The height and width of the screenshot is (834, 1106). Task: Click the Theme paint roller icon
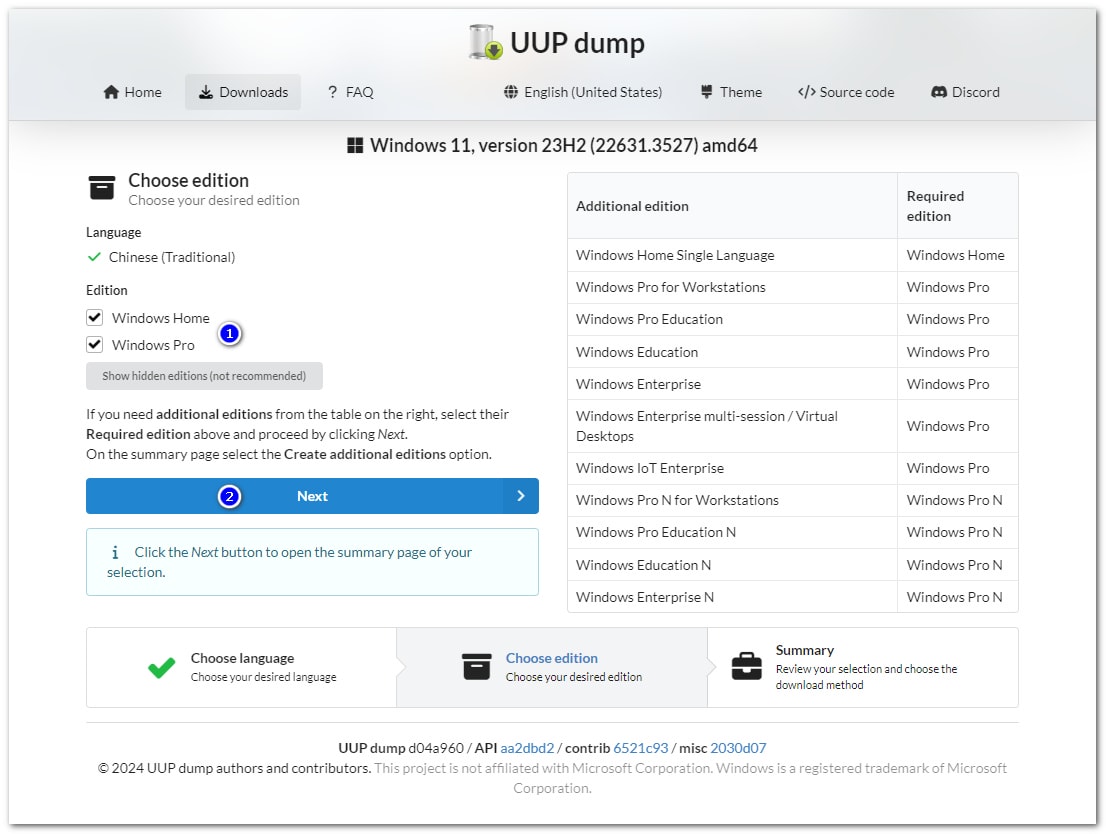(706, 92)
